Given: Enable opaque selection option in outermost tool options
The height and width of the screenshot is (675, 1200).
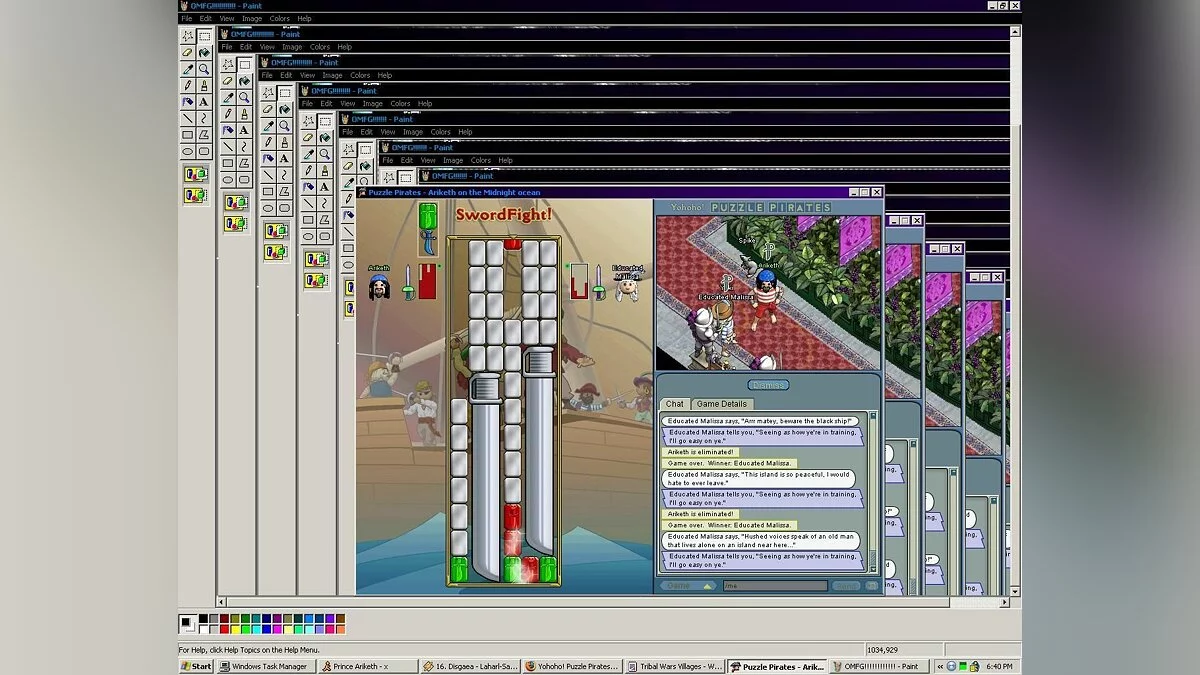Looking at the screenshot, I should point(195,174).
